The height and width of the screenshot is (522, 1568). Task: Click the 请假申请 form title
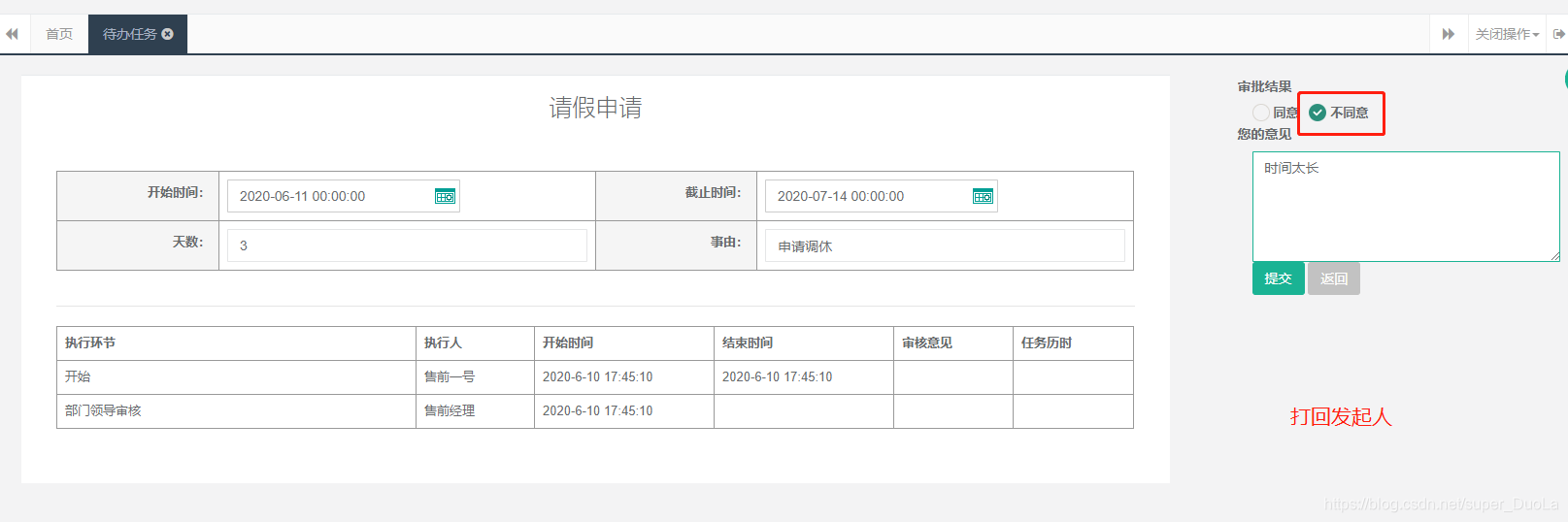click(595, 108)
